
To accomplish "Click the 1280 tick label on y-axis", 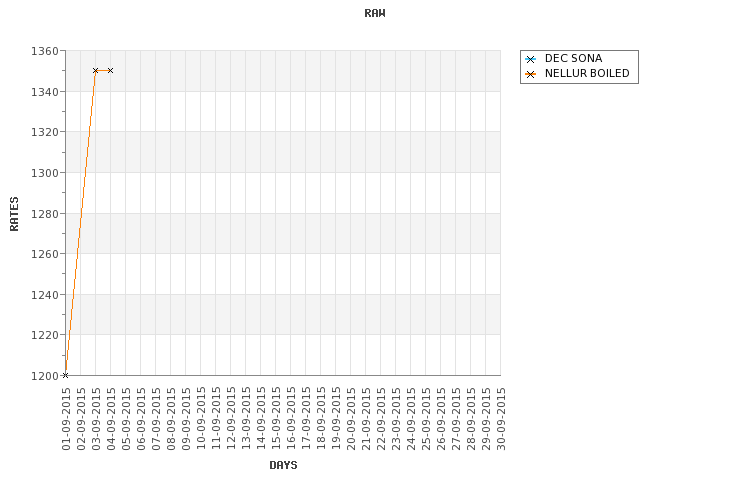I will pyautogui.click(x=44, y=214).
